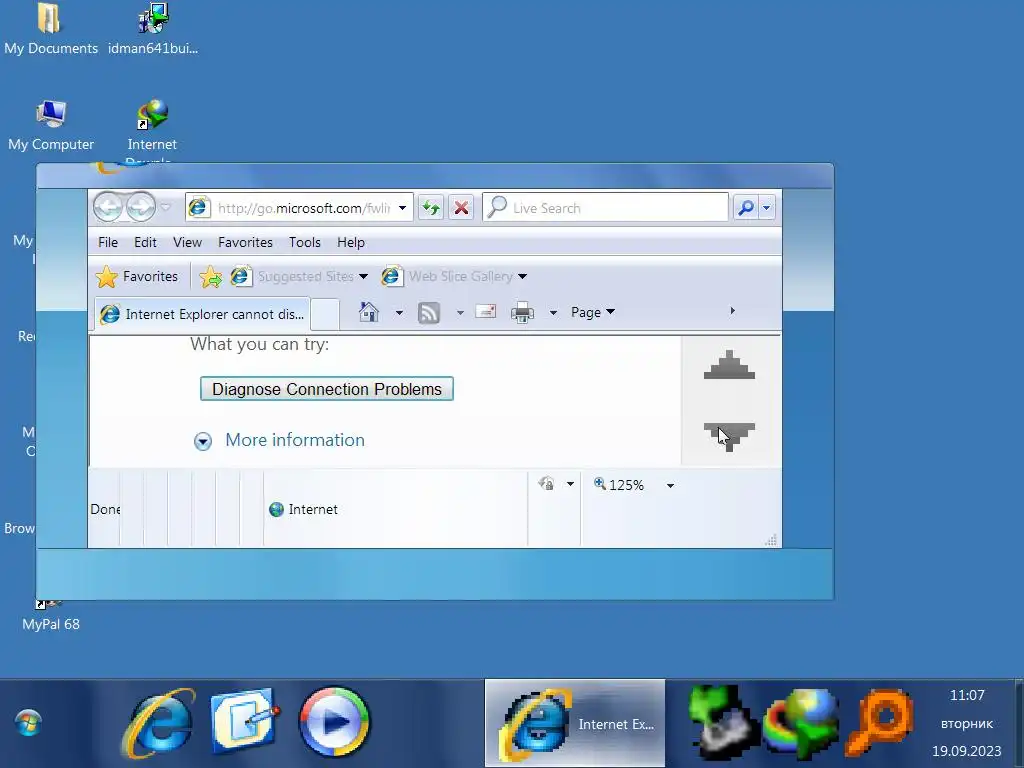Viewport: 1024px width, 768px height.
Task: Open the security status dropdown arrow
Action: pyautogui.click(x=570, y=484)
